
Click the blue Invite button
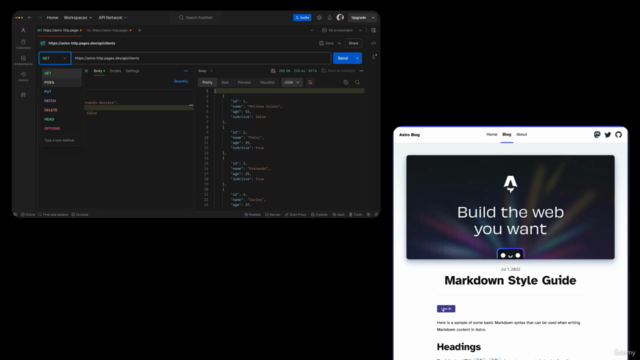pyautogui.click(x=302, y=18)
